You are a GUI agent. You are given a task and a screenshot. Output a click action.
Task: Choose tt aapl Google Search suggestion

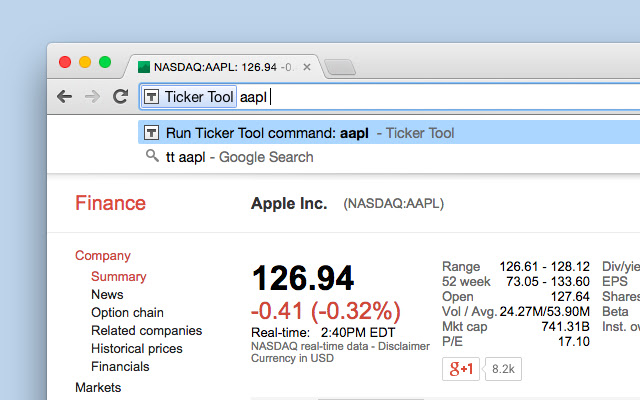[x=389, y=157]
